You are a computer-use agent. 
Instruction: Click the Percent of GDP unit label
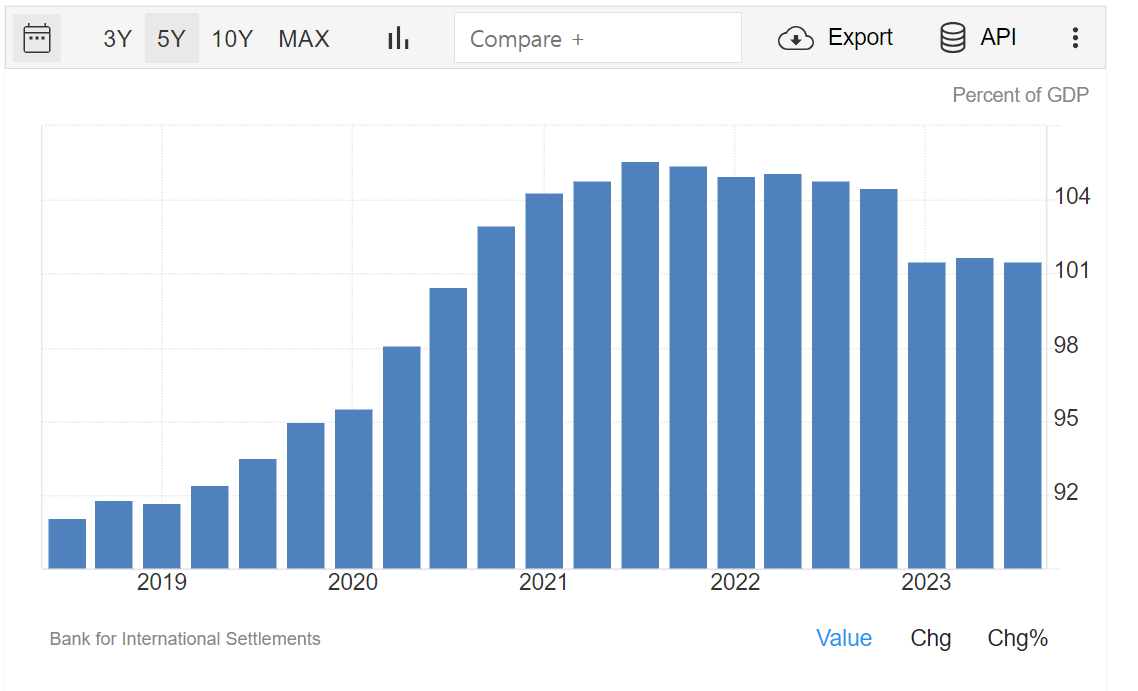coord(1020,95)
